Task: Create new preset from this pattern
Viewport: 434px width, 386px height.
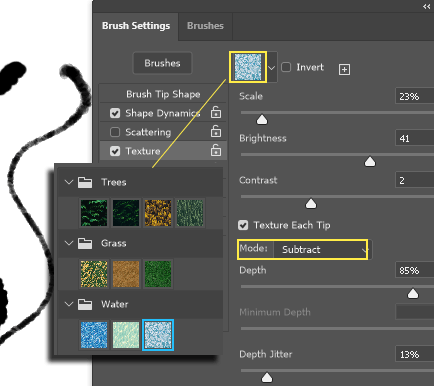Action: coord(344,70)
